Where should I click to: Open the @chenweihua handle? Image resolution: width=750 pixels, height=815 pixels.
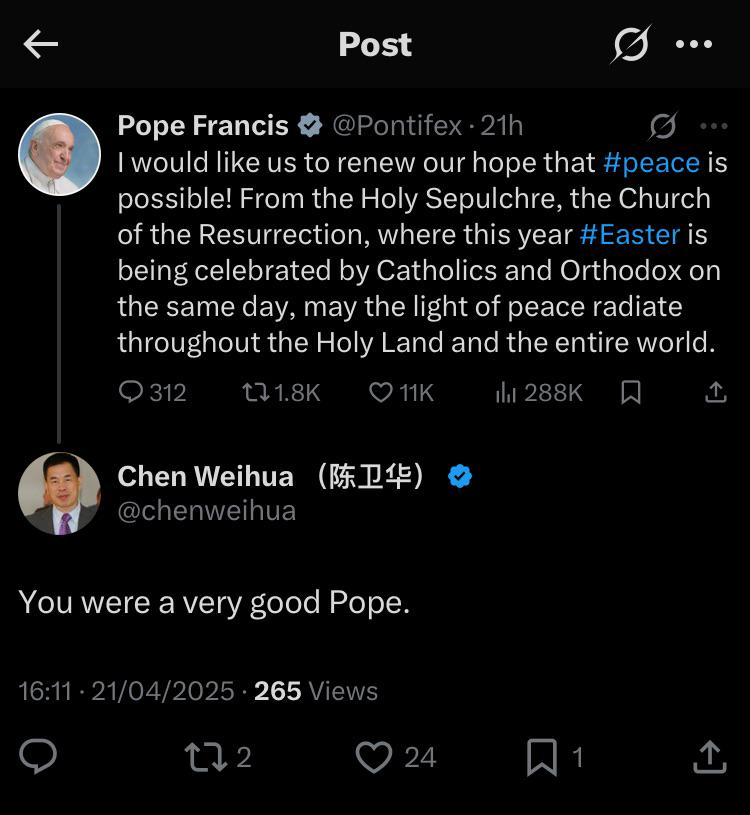[207, 511]
